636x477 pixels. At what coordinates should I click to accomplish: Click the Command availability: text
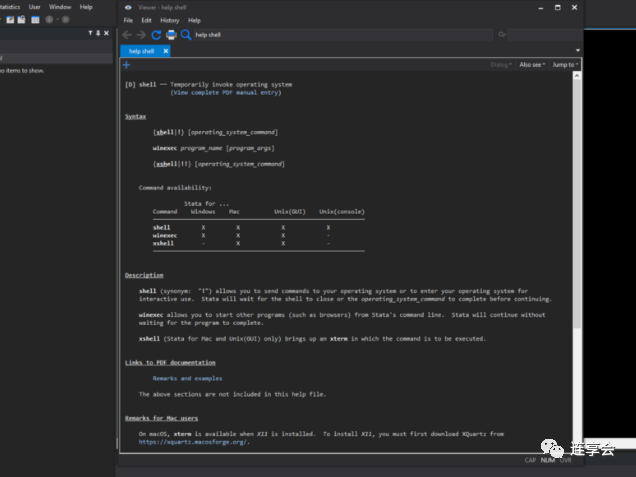(x=175, y=188)
